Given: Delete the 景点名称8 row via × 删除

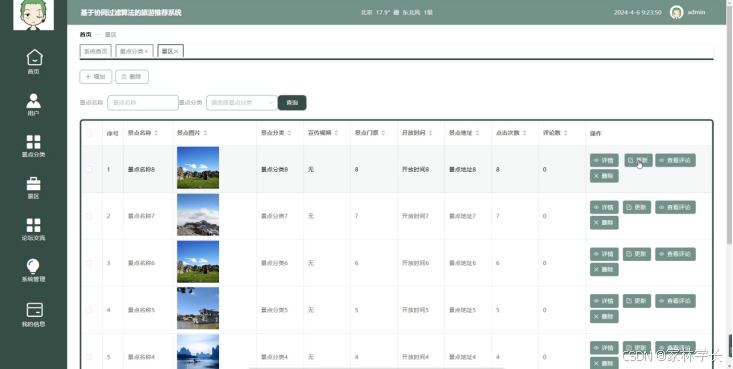Looking at the screenshot, I should (x=604, y=176).
